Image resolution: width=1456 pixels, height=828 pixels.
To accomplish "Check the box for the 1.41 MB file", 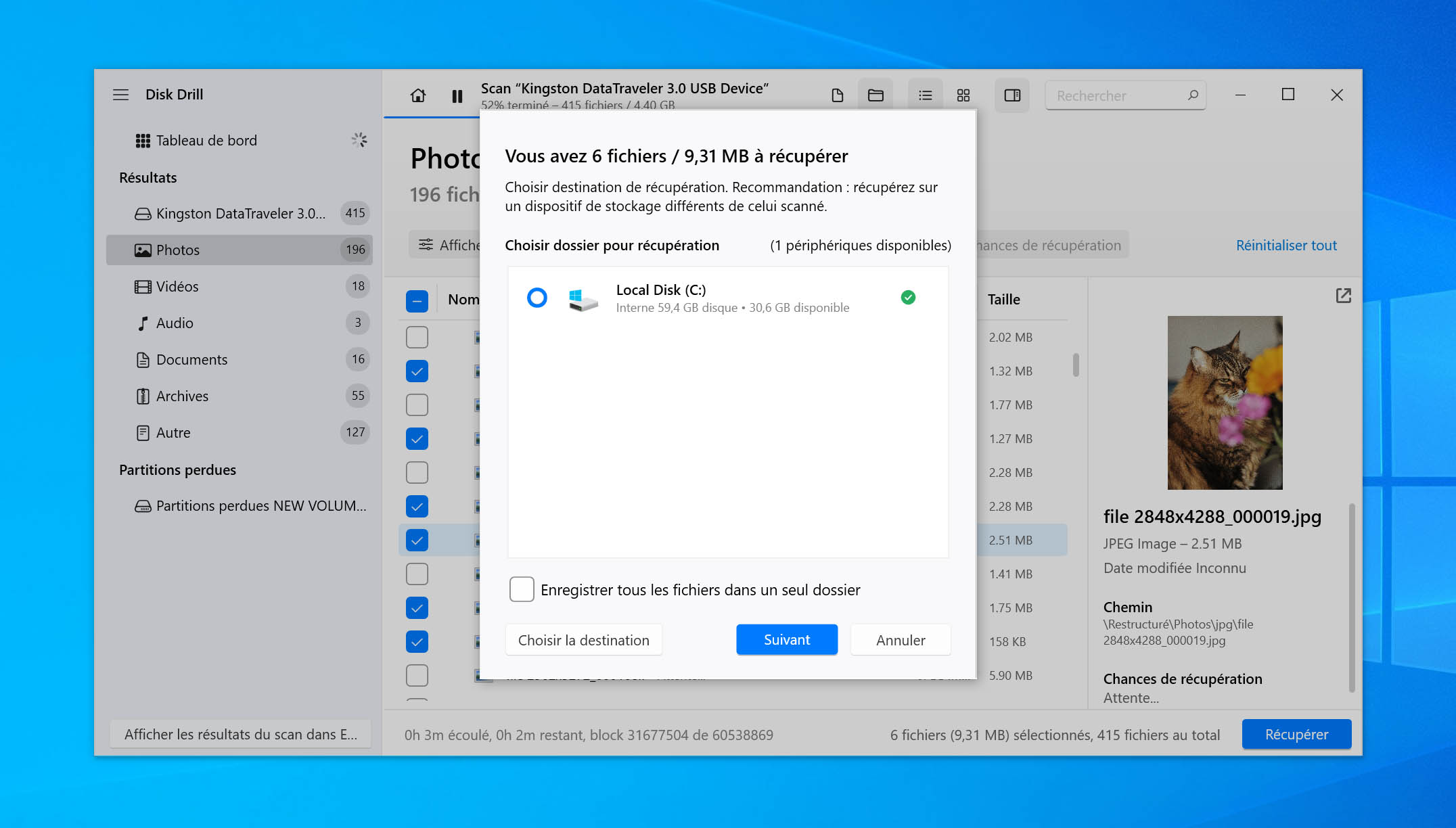I will pos(417,574).
